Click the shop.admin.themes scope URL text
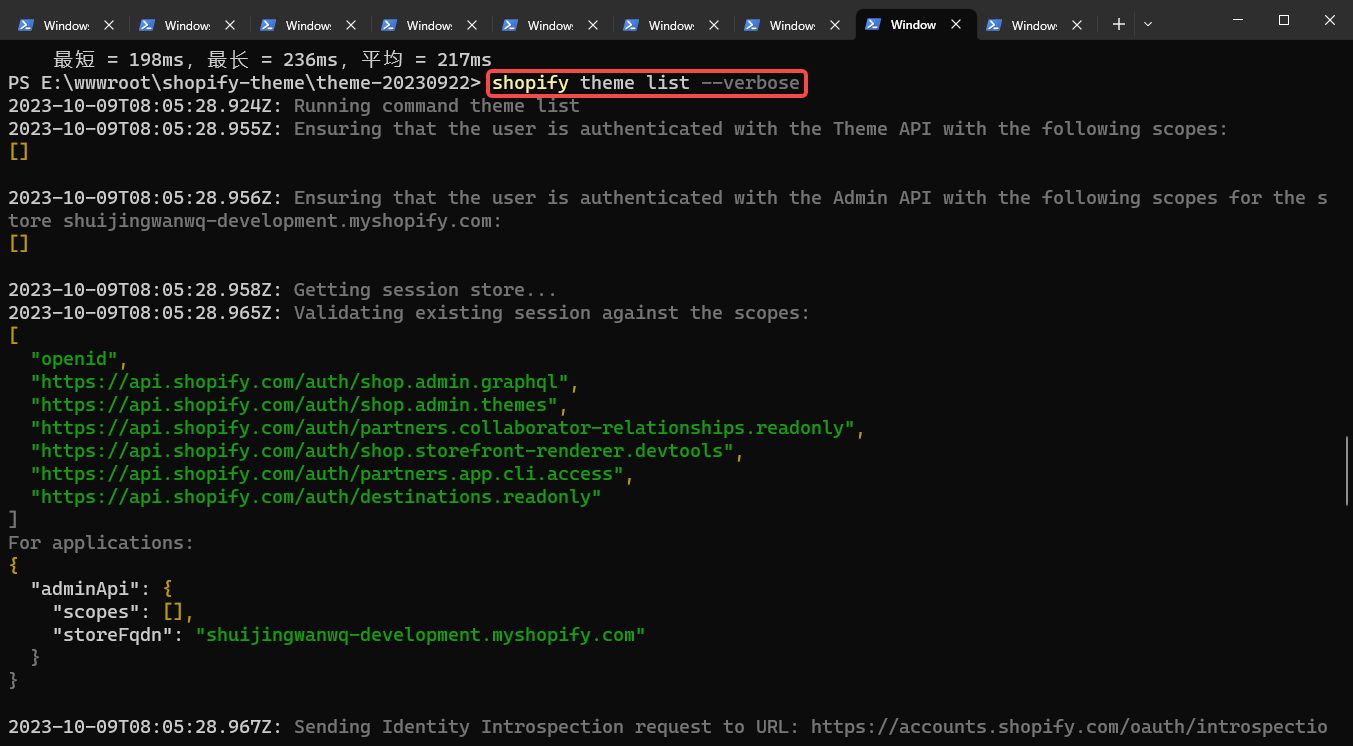The image size is (1353, 746). tap(294, 405)
